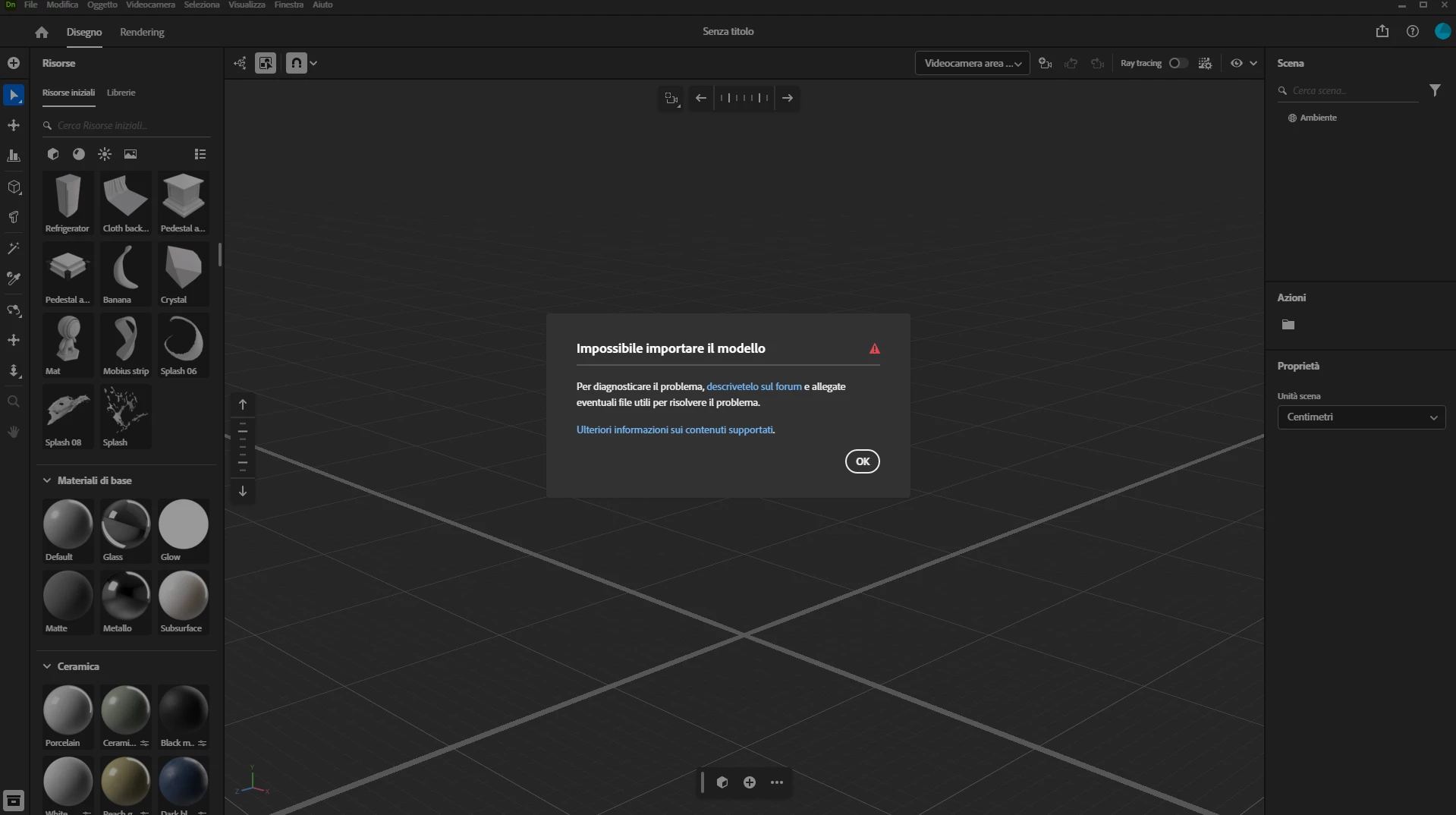The width and height of the screenshot is (1456, 815).
Task: Activate the zoom magnifier tool
Action: click(14, 401)
